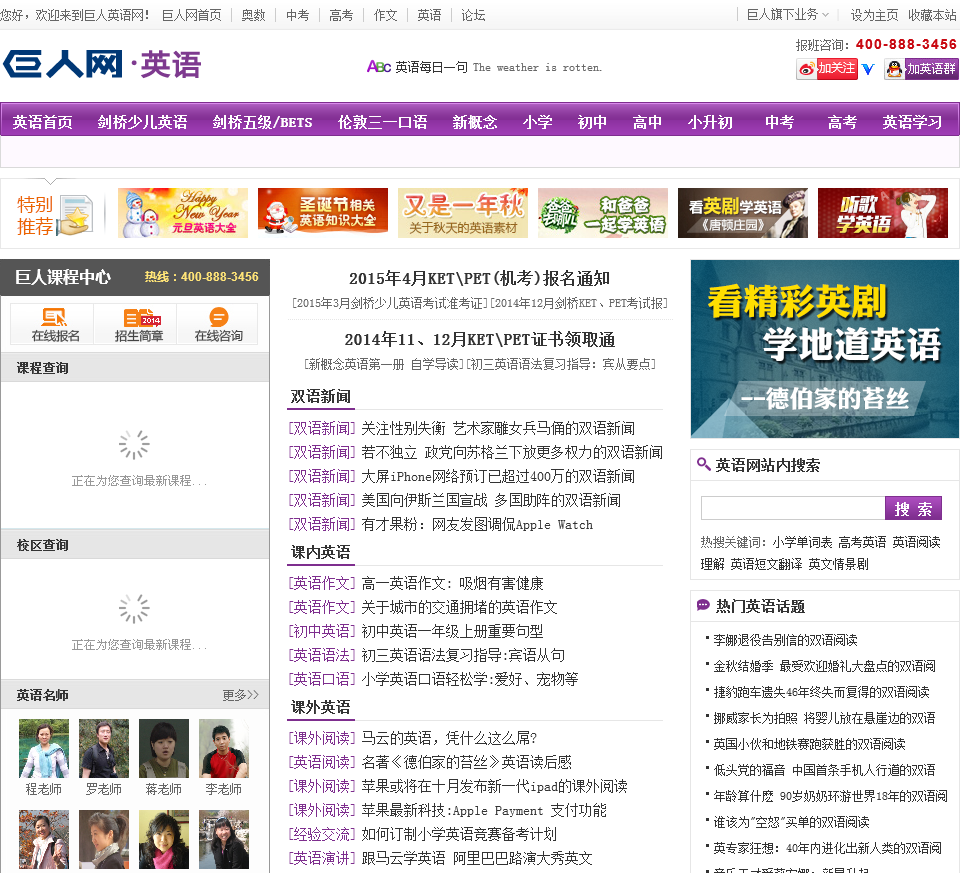Open the 又是一年秋 autumn banner
This screenshot has height=873, width=960.
pos(463,212)
